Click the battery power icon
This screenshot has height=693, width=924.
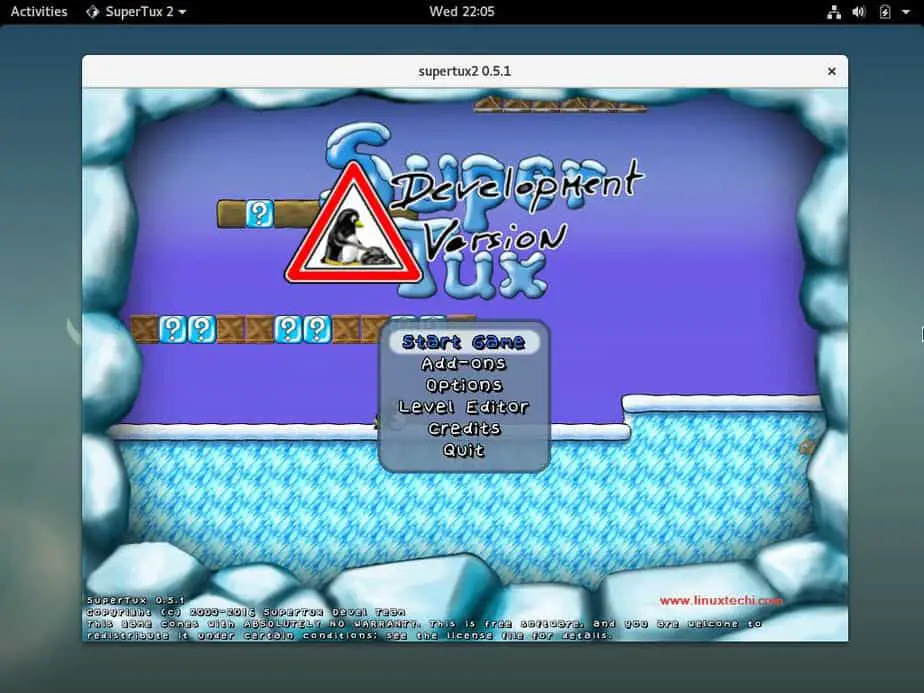point(885,12)
